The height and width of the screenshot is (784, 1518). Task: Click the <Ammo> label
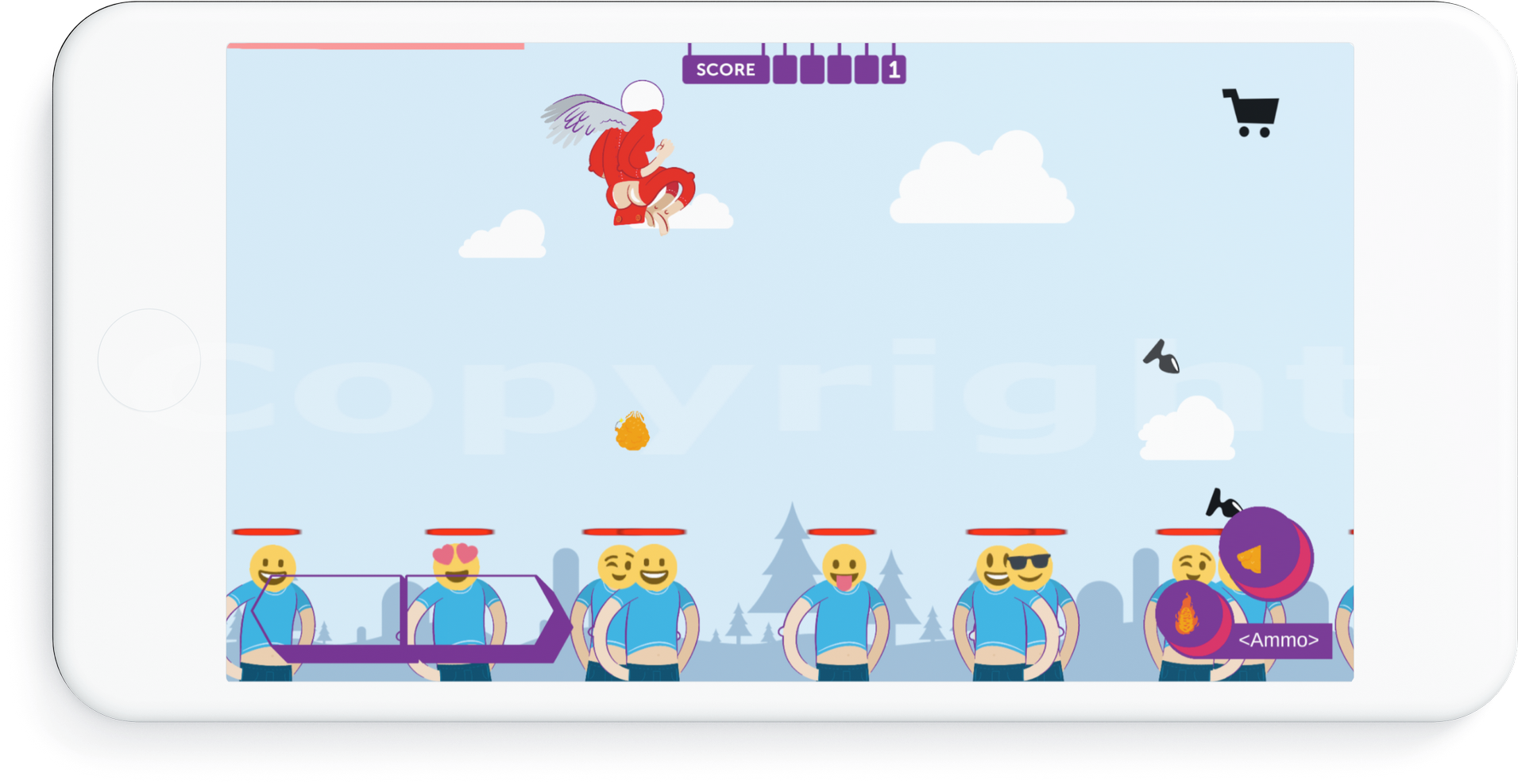point(1278,640)
